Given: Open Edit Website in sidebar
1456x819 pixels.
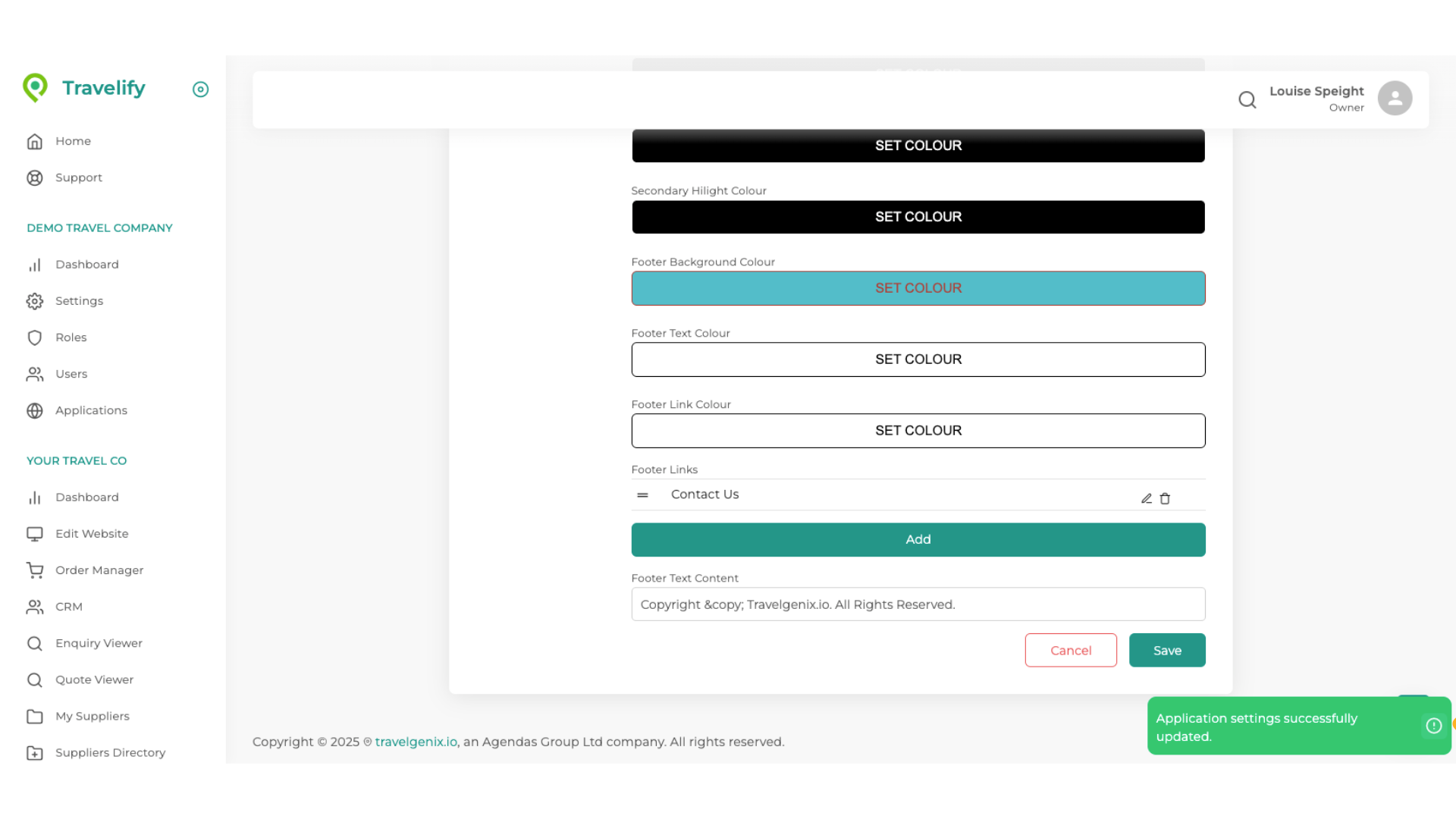Looking at the screenshot, I should (91, 534).
